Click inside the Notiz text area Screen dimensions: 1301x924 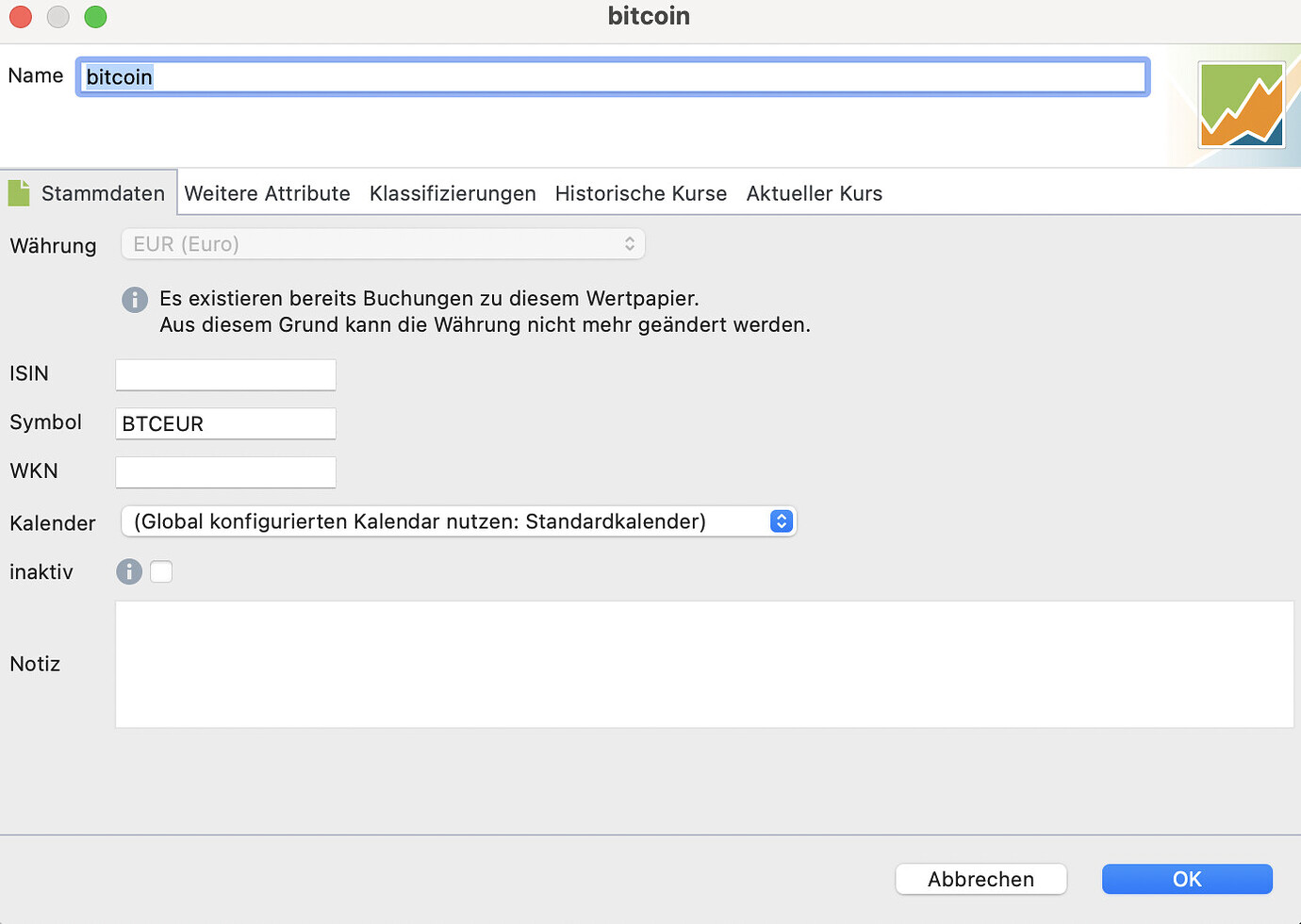pos(704,664)
